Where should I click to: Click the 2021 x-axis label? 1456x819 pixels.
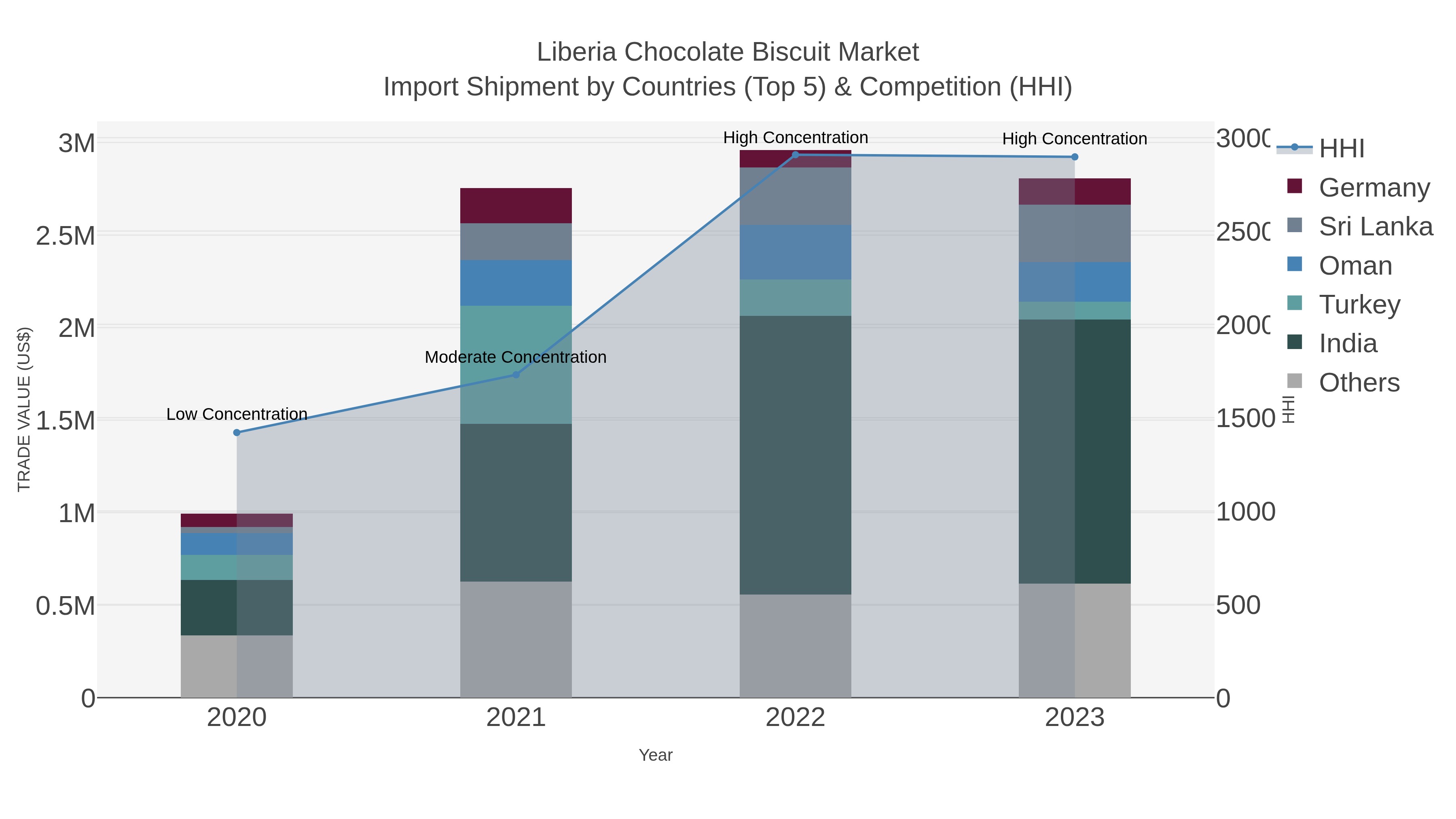coord(516,717)
